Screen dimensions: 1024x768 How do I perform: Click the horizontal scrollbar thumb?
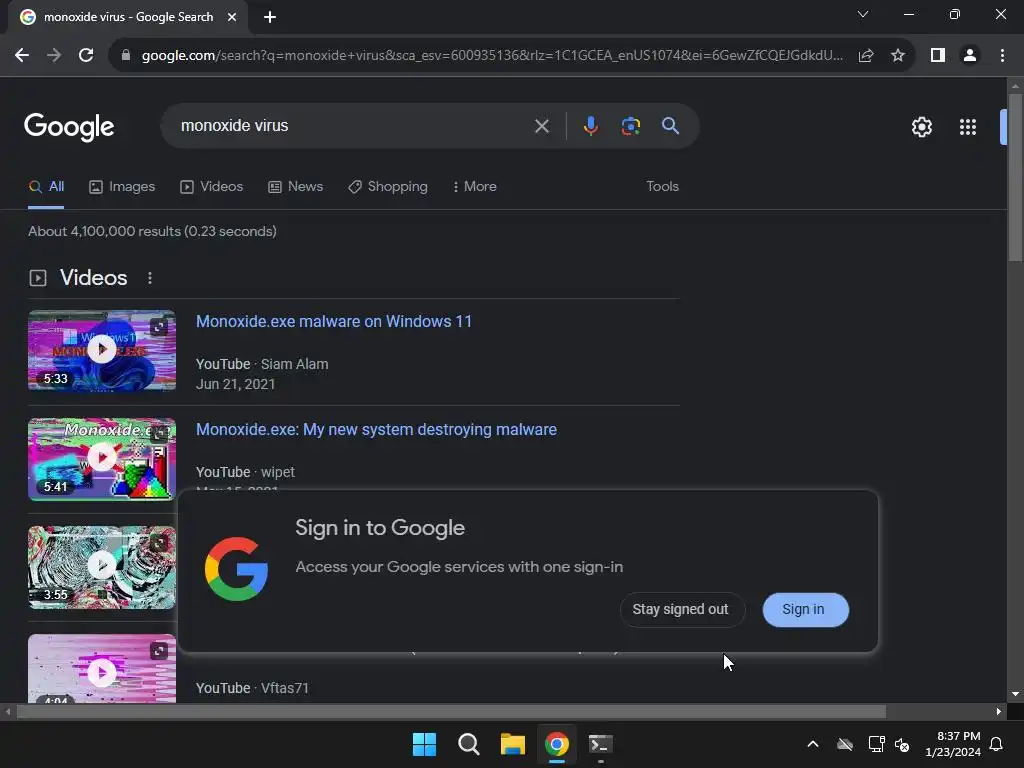click(x=451, y=711)
